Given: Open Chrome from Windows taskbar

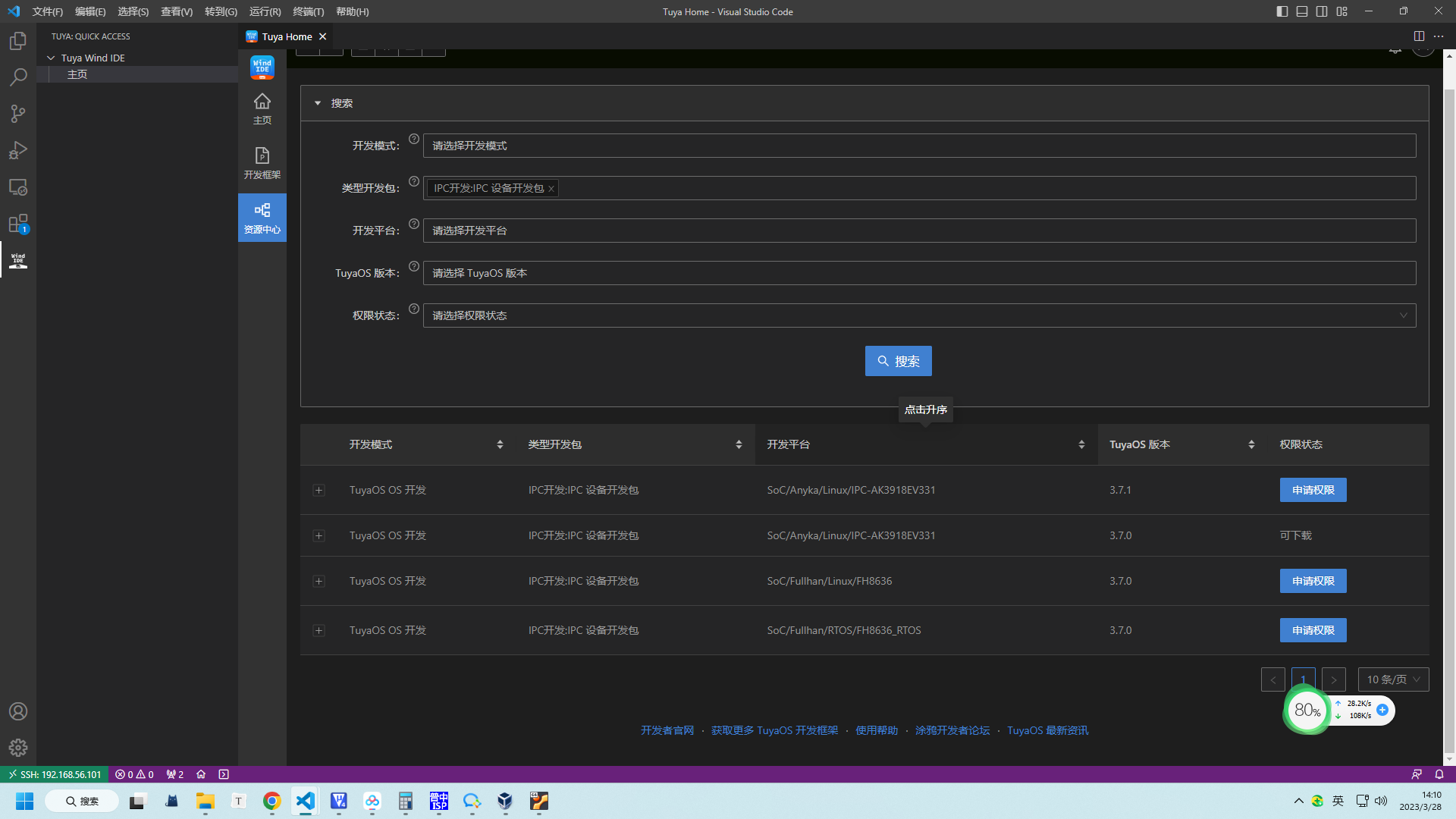Looking at the screenshot, I should (271, 801).
